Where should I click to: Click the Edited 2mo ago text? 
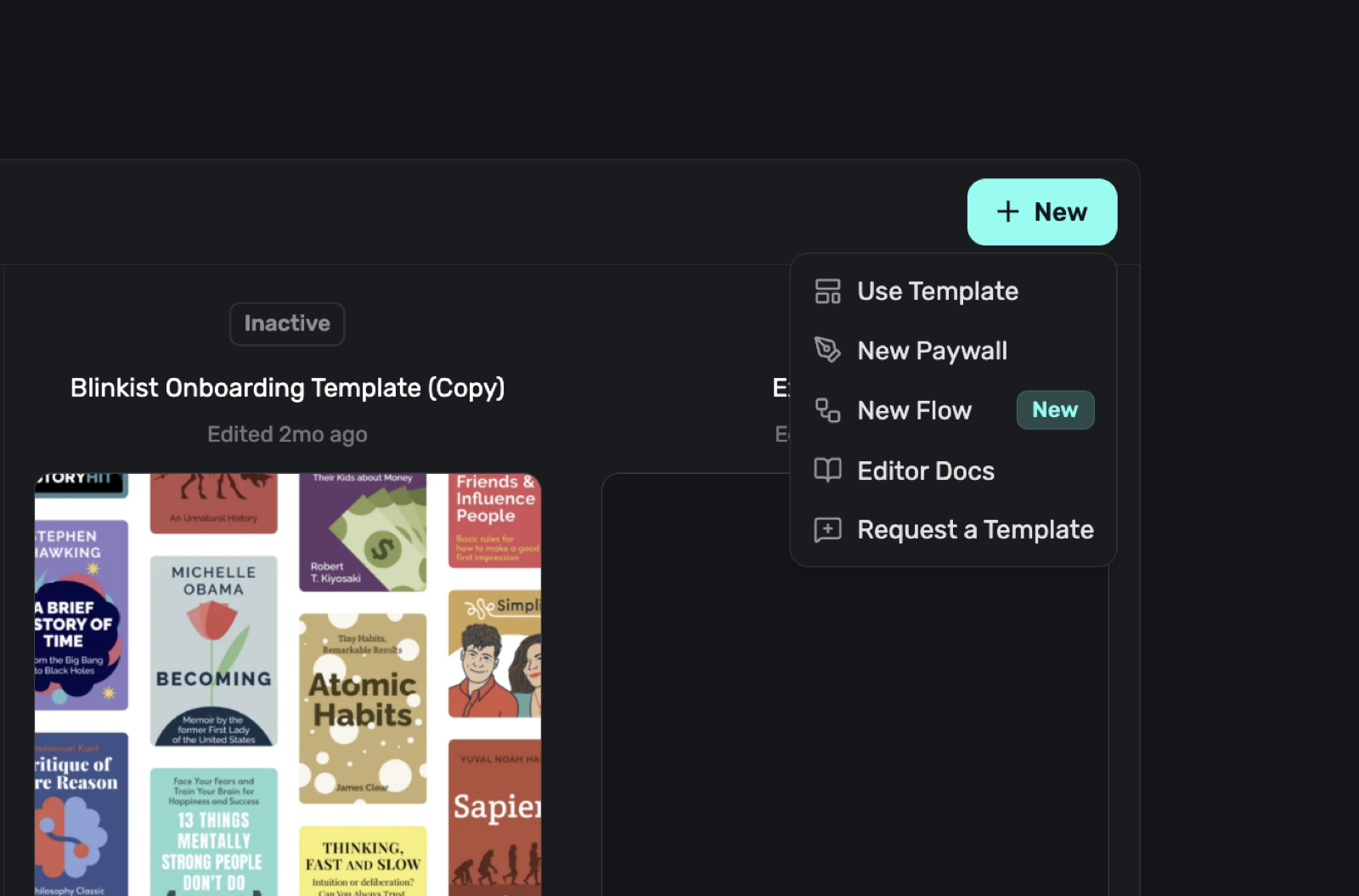coord(287,435)
